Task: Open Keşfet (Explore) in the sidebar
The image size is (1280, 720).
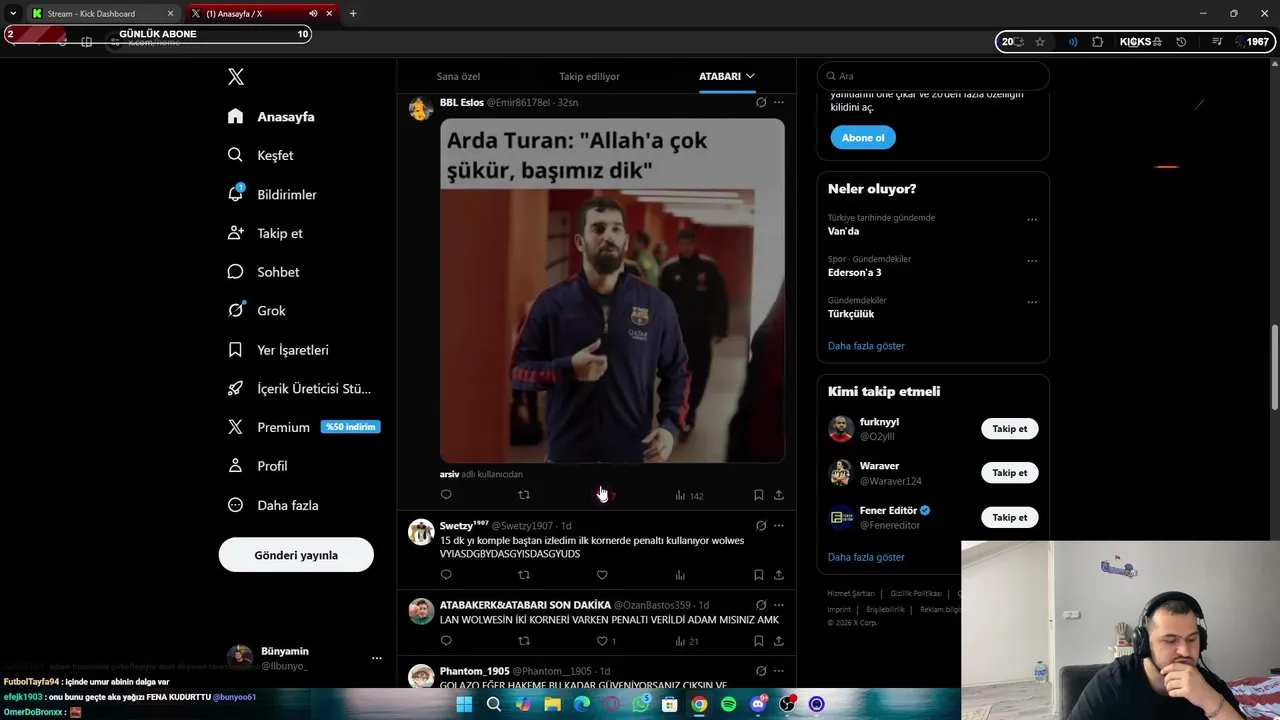Action: point(261,155)
